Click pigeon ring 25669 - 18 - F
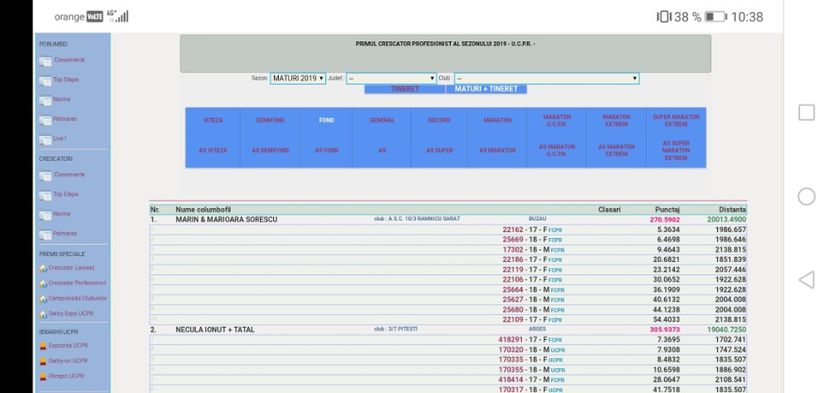 pyautogui.click(x=525, y=239)
